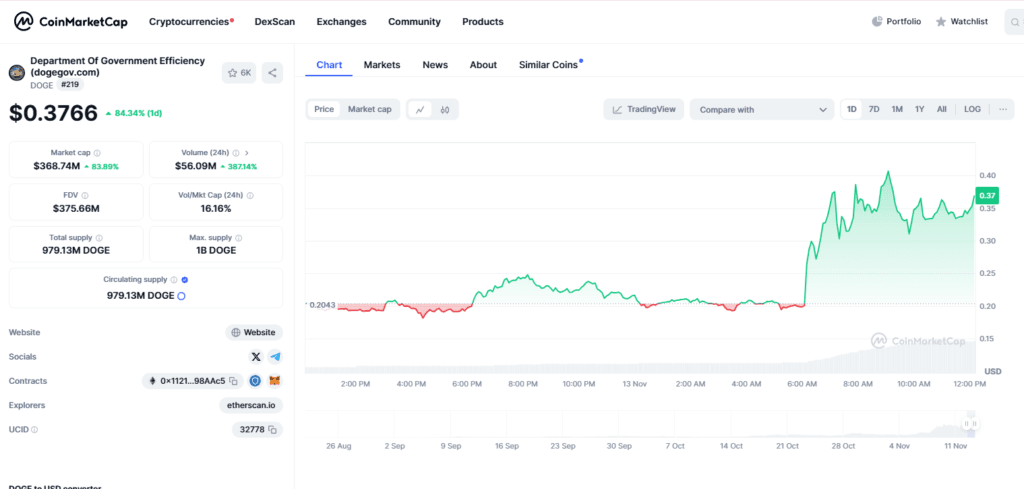
Task: Set chart range to 1D
Action: (x=852, y=110)
